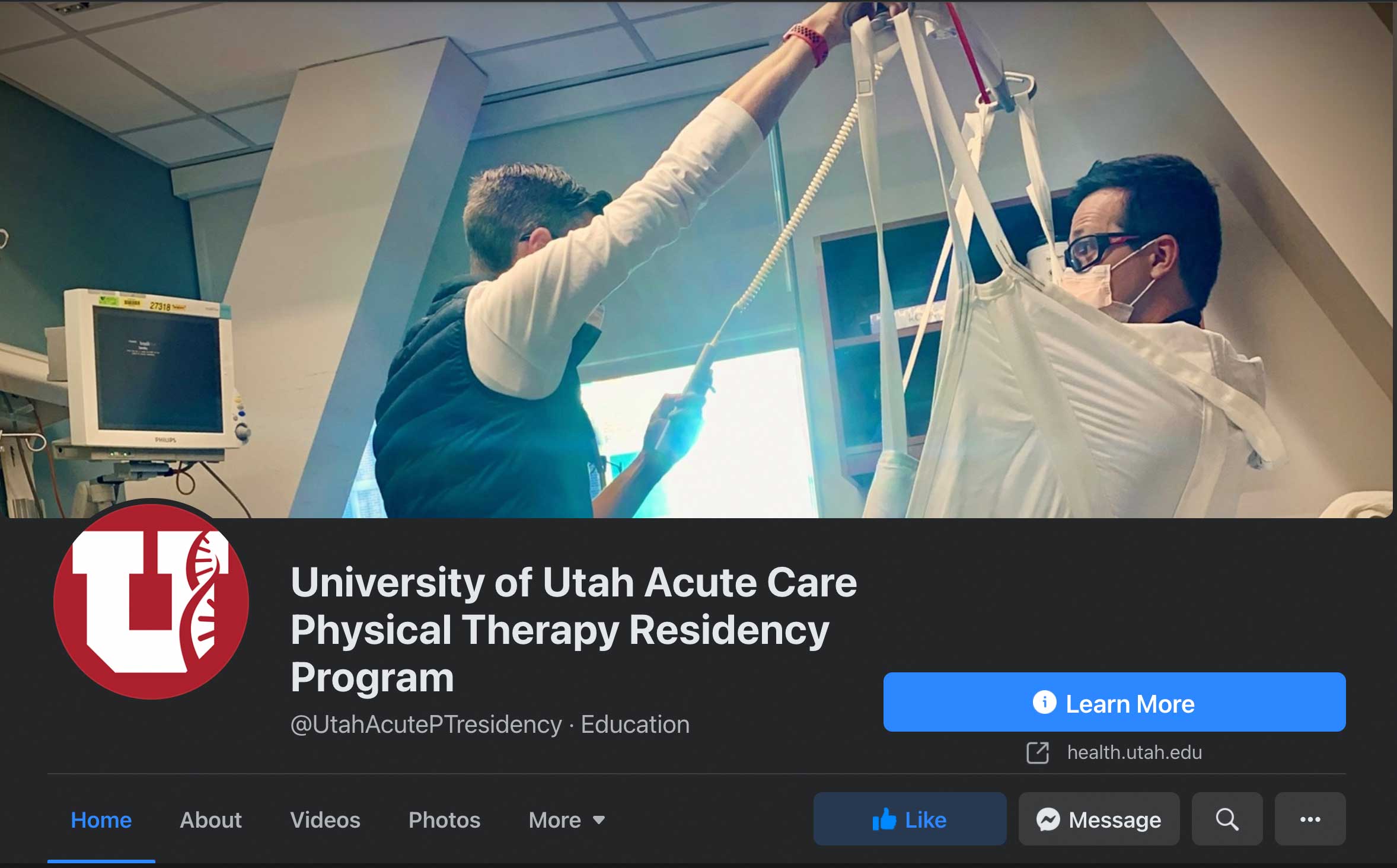
Task: Open the three-dots more options menu
Action: (1310, 819)
